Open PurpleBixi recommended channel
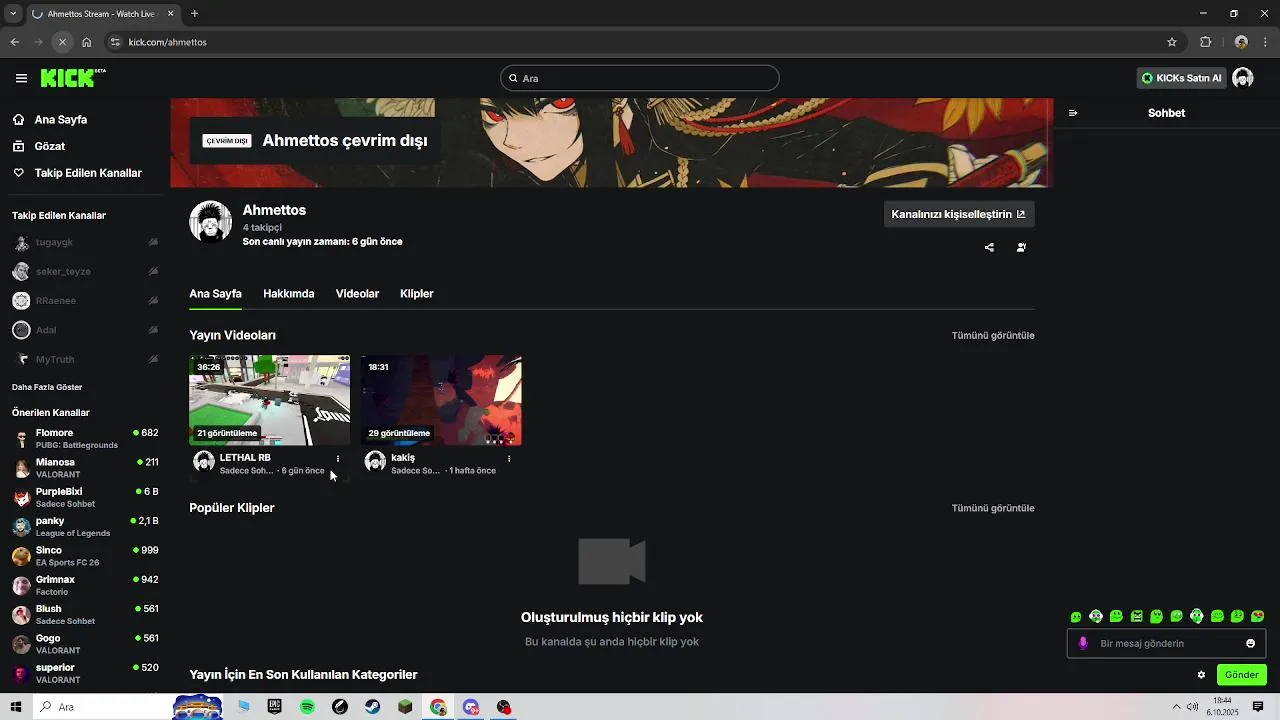Screen dimensions: 1280x720 (x=85, y=497)
